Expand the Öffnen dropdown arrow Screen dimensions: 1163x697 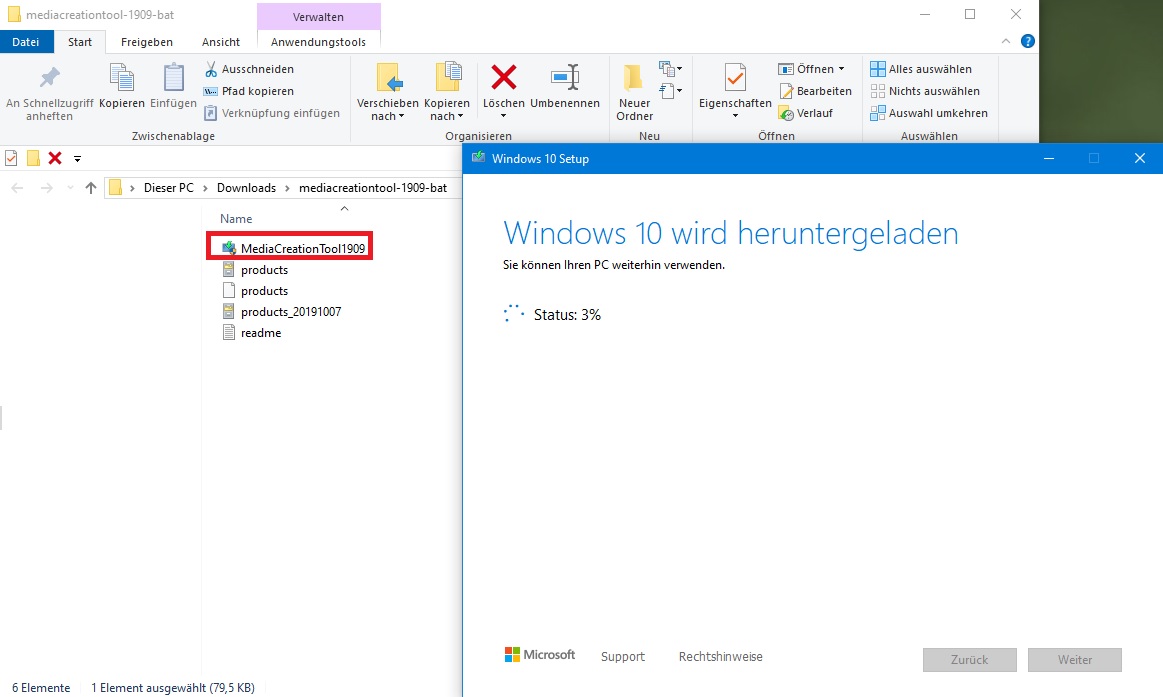[841, 69]
